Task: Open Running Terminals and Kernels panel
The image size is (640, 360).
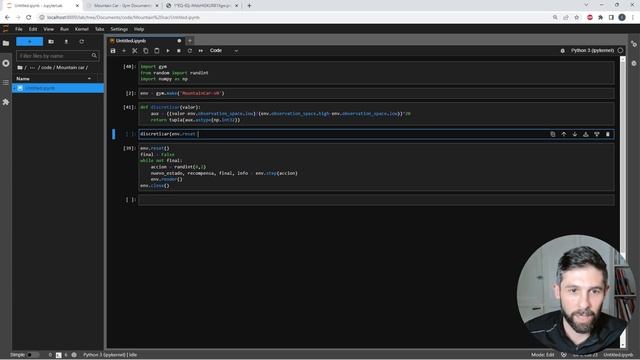Action: [6, 63]
